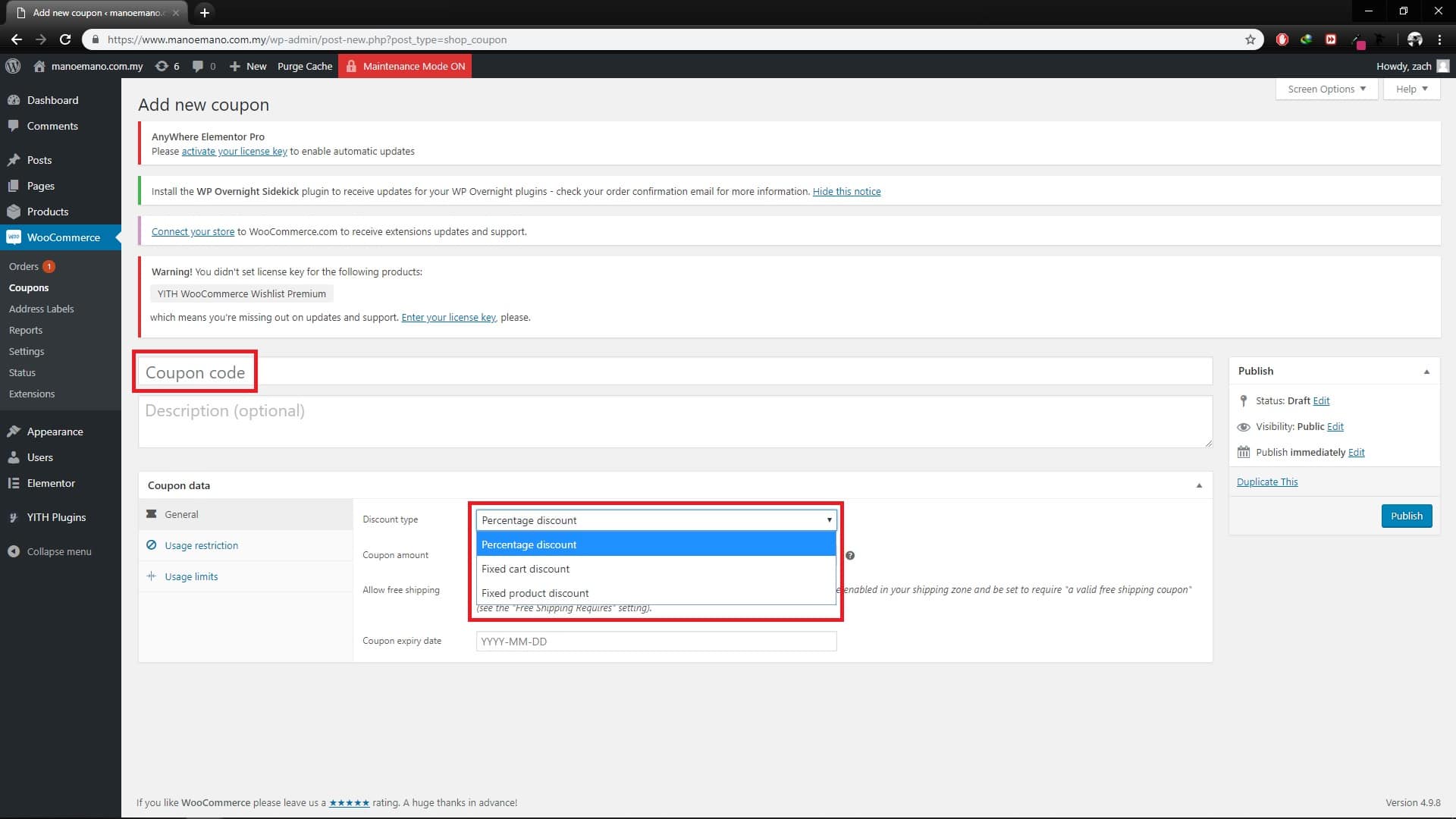Viewport: 1456px width, 819px height.
Task: Open WooCommerce Settings submenu item
Action: click(x=27, y=351)
